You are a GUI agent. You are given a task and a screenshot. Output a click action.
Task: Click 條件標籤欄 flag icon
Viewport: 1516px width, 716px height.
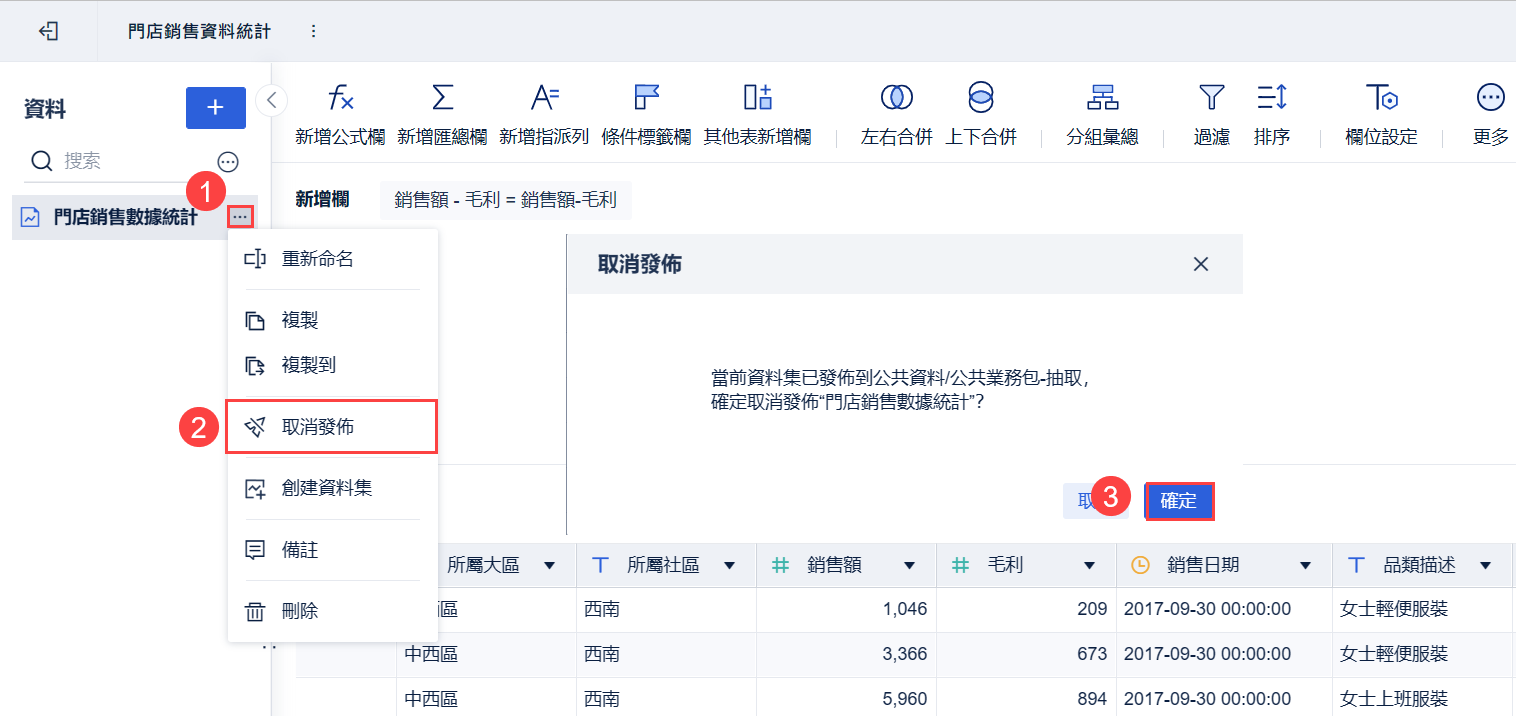646,97
